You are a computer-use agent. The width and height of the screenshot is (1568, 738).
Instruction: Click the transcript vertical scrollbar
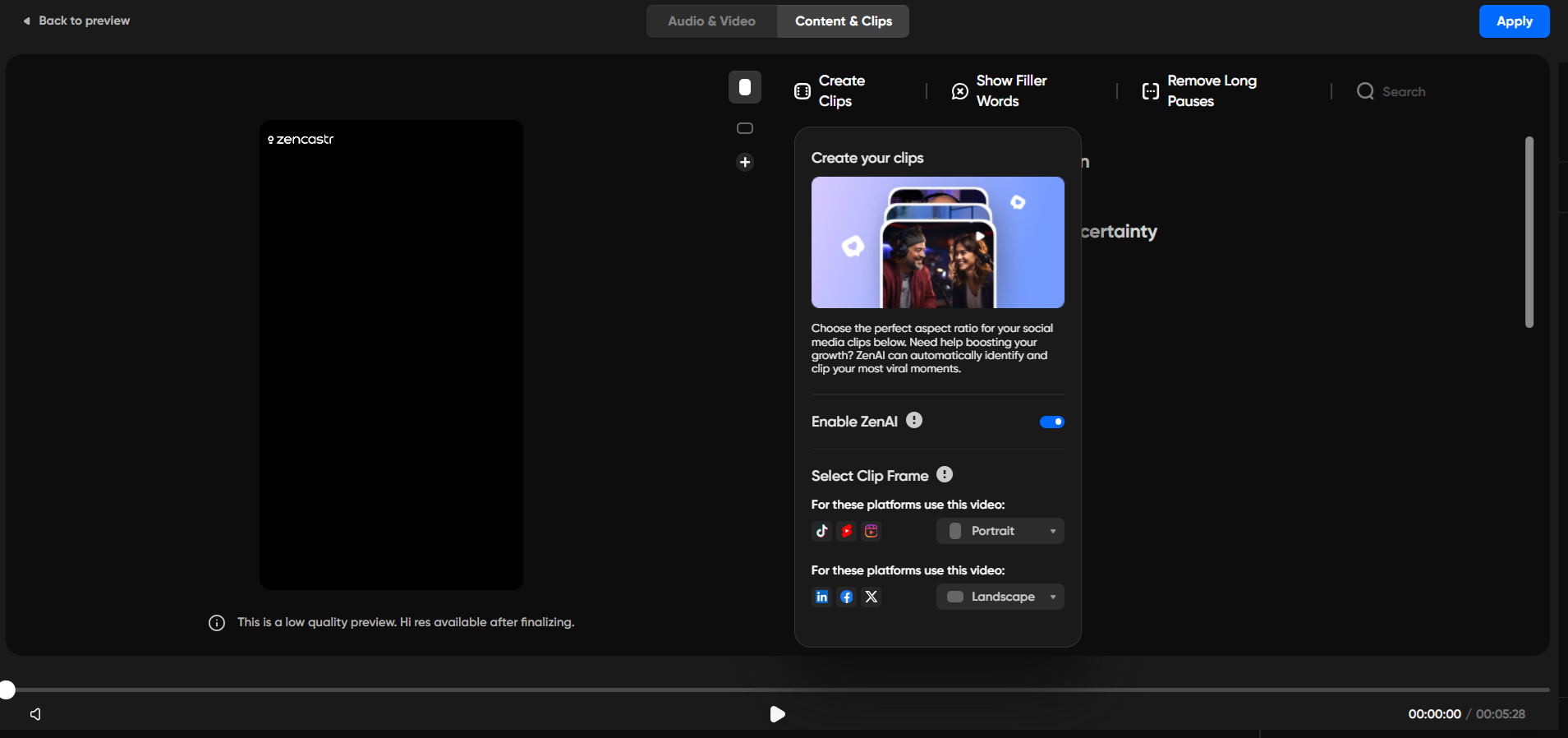[1529, 232]
